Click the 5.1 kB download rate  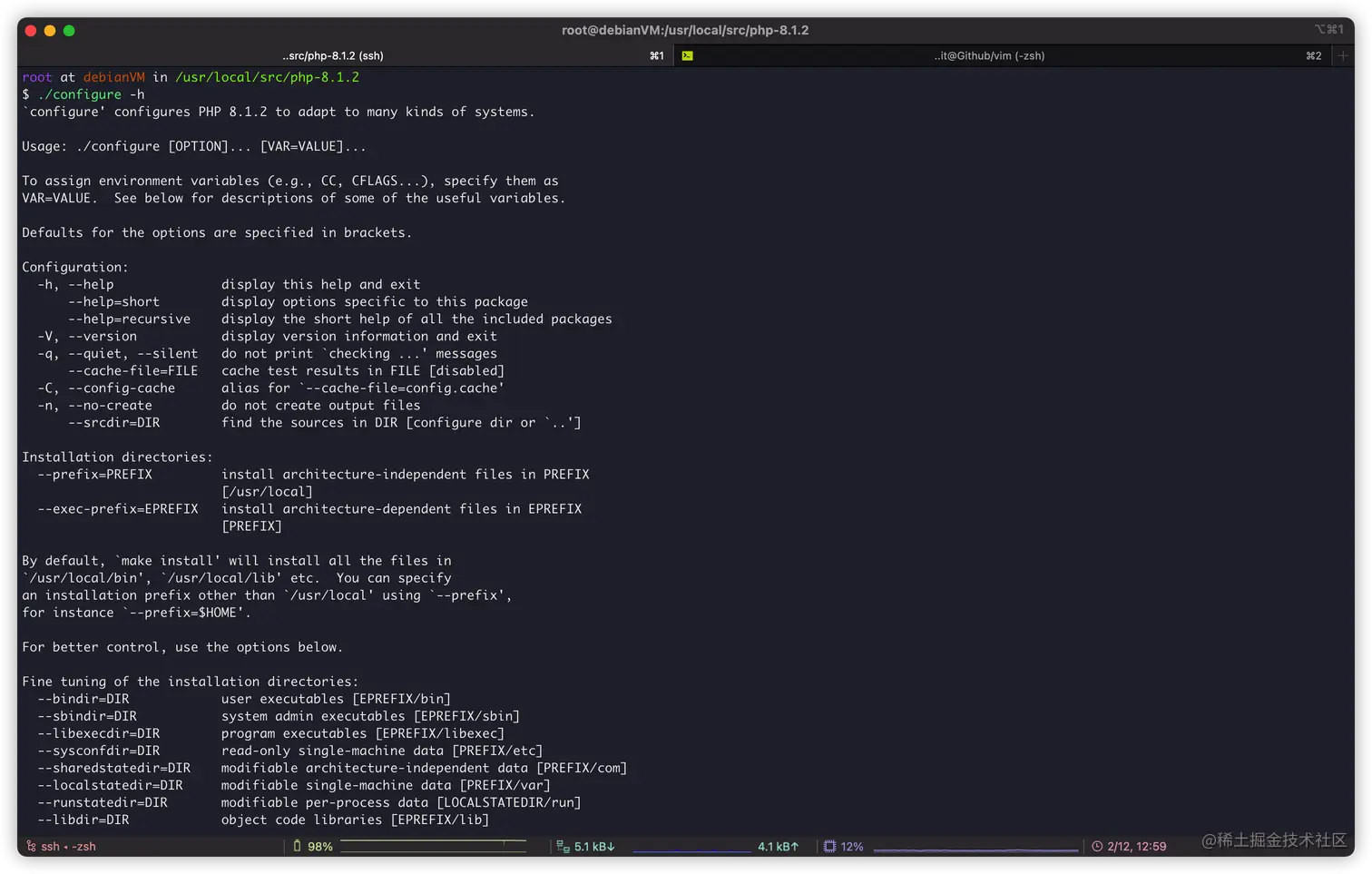tap(594, 846)
